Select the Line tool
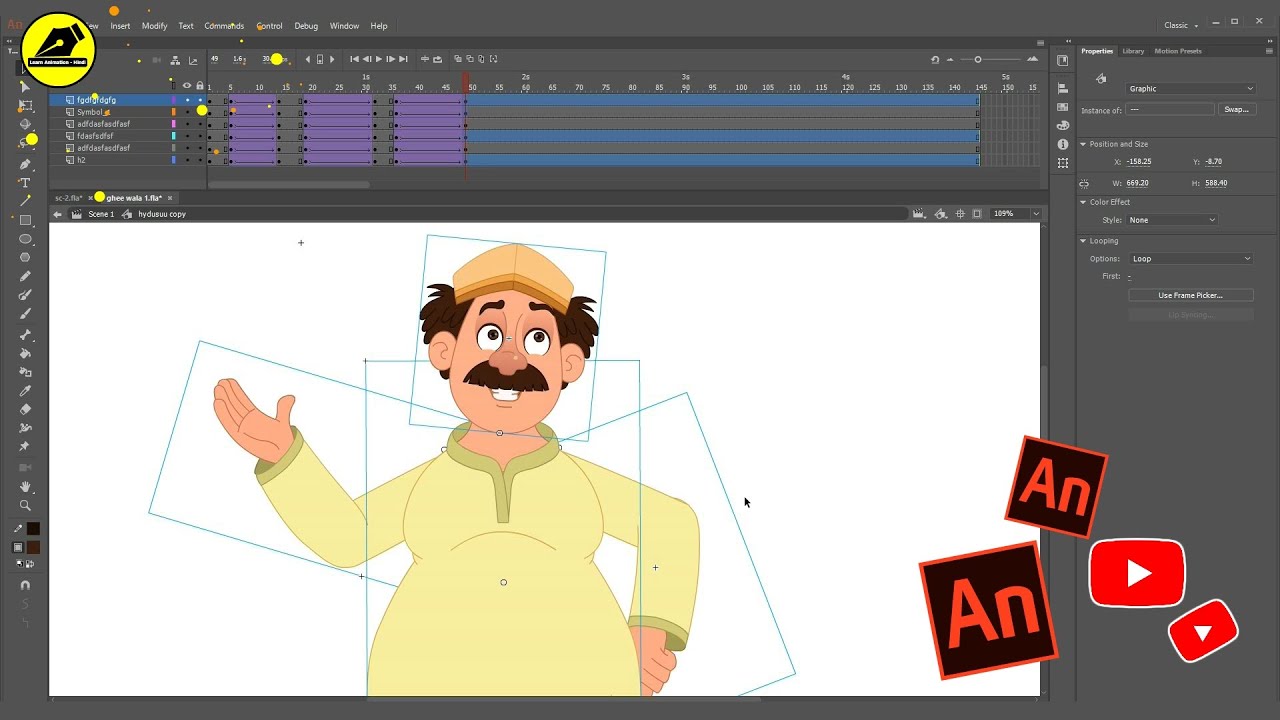Viewport: 1280px width, 720px height. coord(25,201)
